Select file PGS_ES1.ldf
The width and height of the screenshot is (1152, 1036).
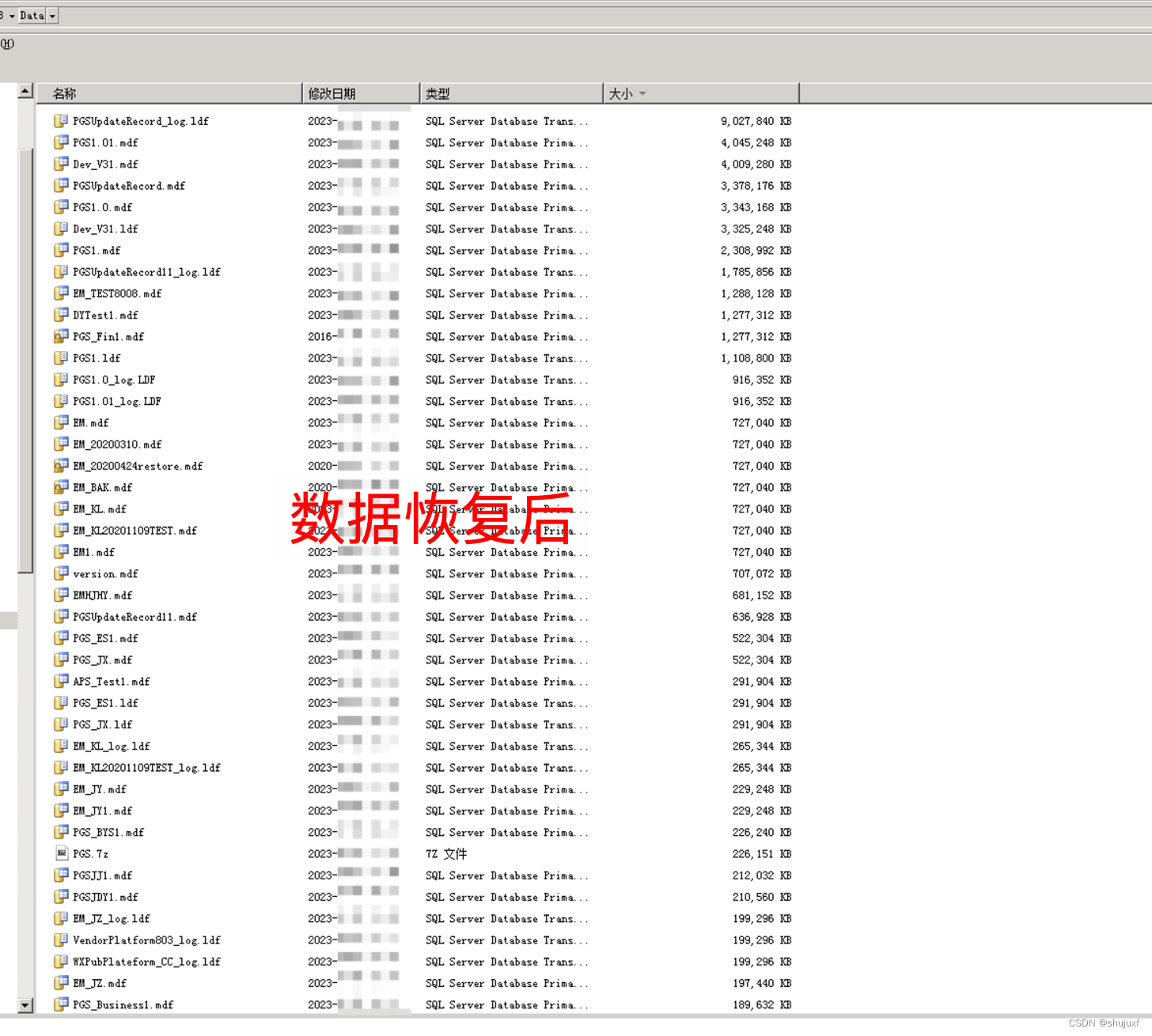105,703
